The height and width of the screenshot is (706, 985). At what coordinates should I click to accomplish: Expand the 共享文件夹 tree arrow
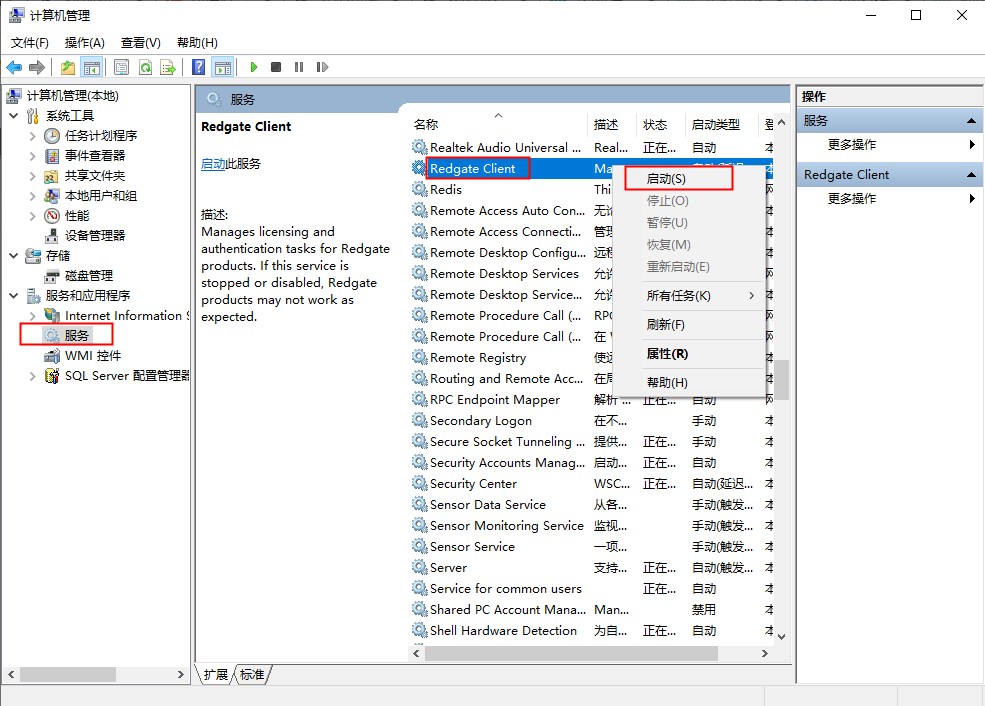(x=33, y=176)
